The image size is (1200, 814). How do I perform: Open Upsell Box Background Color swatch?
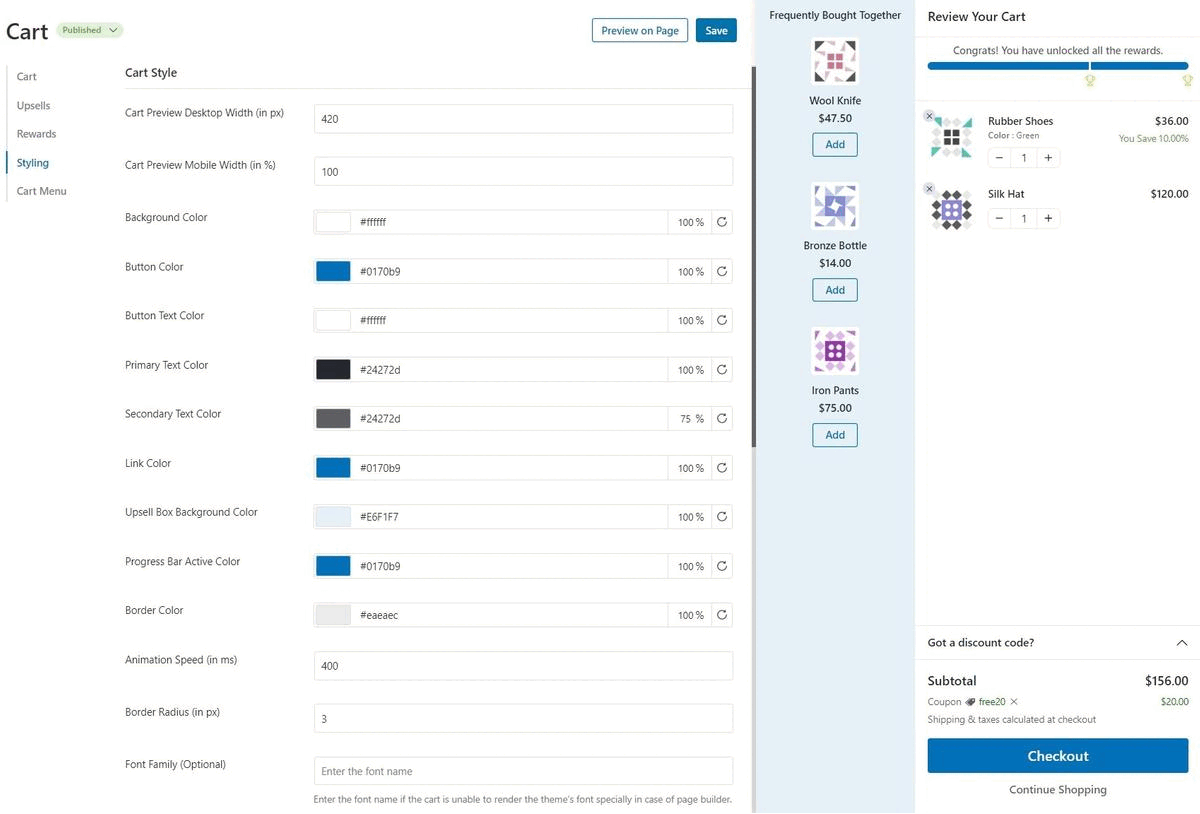(333, 516)
